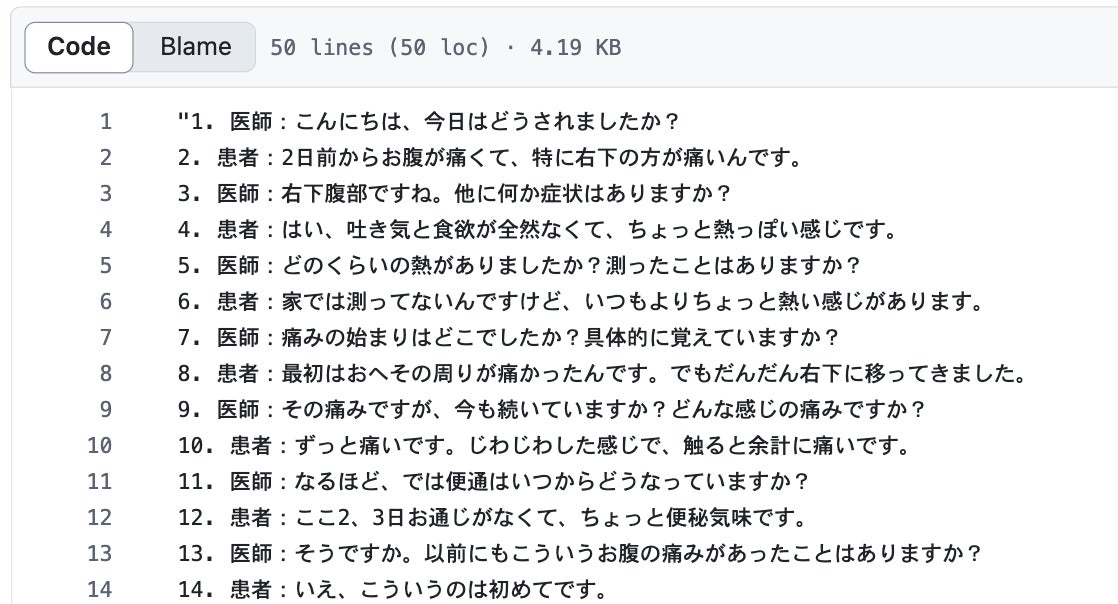Select line number 12

100,518
